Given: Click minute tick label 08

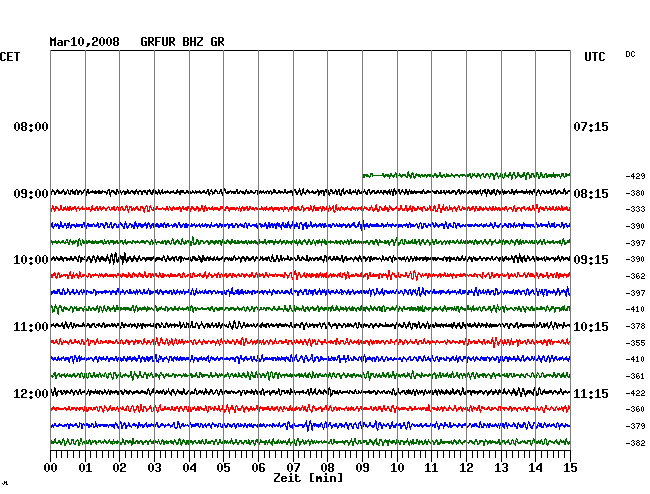Looking at the screenshot, I should click(x=327, y=468).
